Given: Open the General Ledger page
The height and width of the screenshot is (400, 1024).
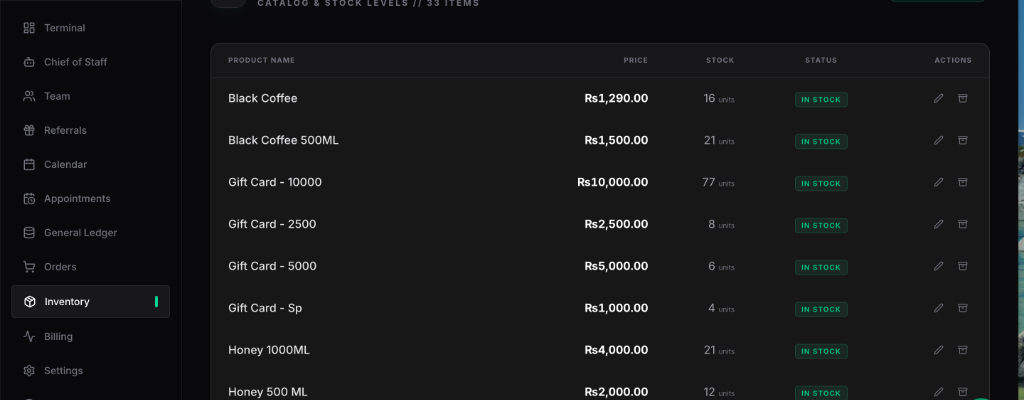Looking at the screenshot, I should [80, 232].
